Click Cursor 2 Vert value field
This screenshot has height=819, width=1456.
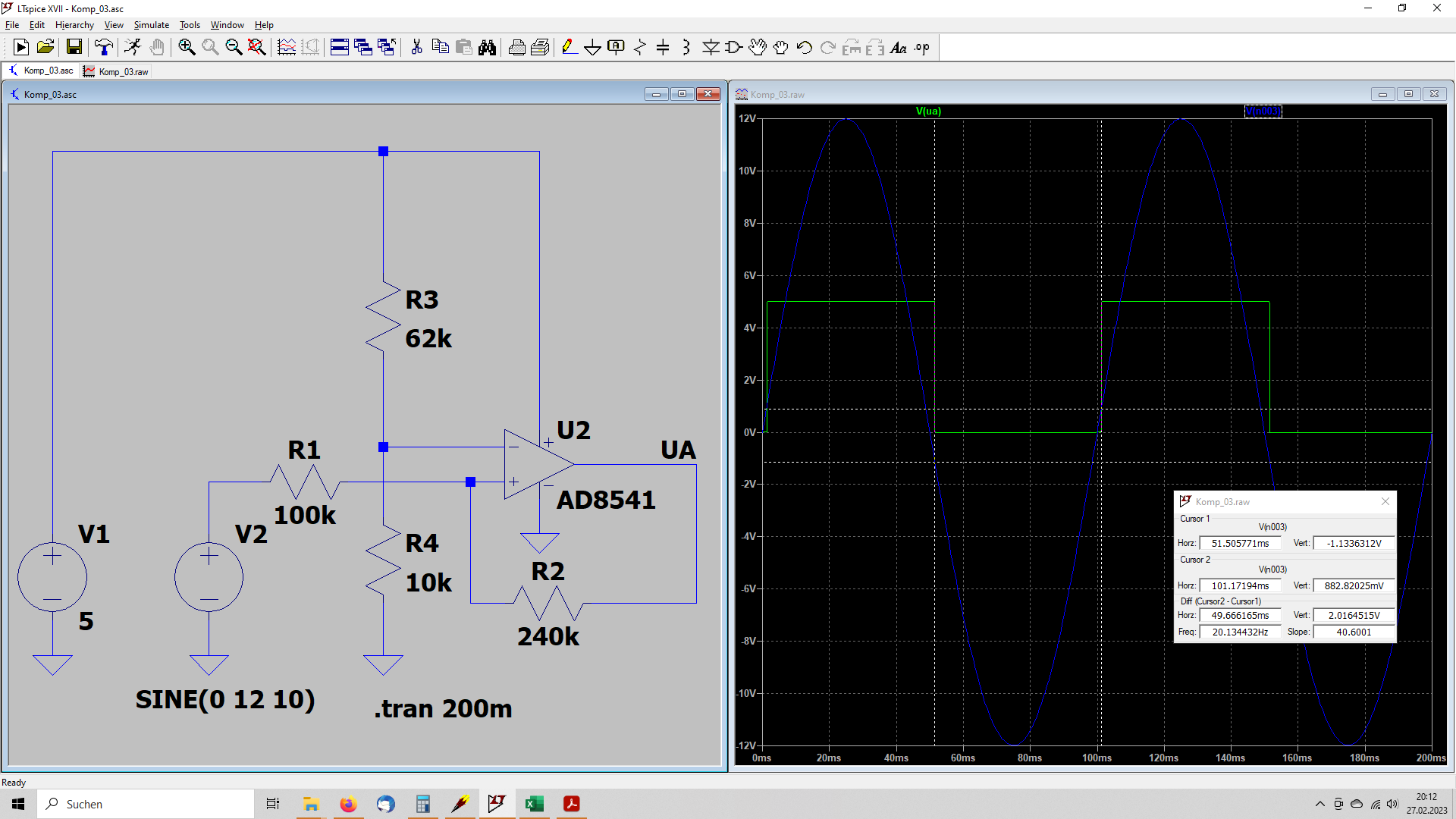(1354, 585)
